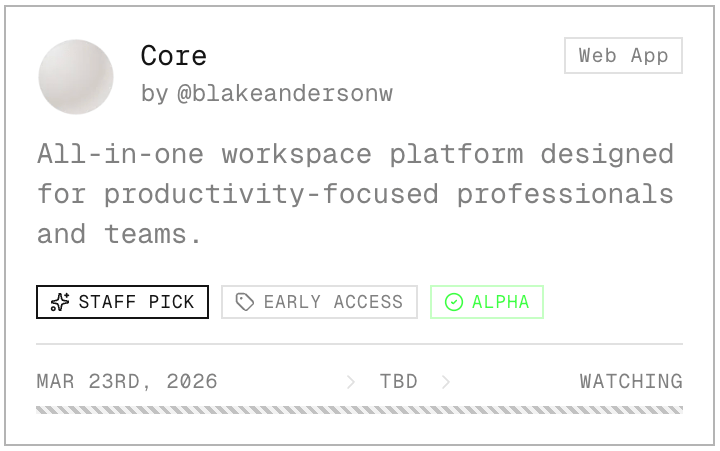Select the ALPHA label text

(500, 302)
